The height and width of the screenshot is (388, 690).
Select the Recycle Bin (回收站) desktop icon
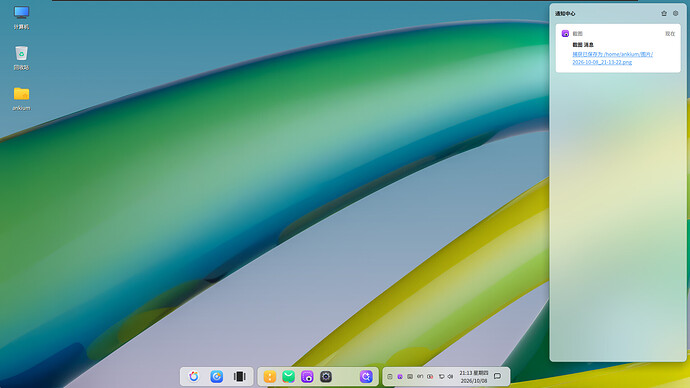(21, 58)
